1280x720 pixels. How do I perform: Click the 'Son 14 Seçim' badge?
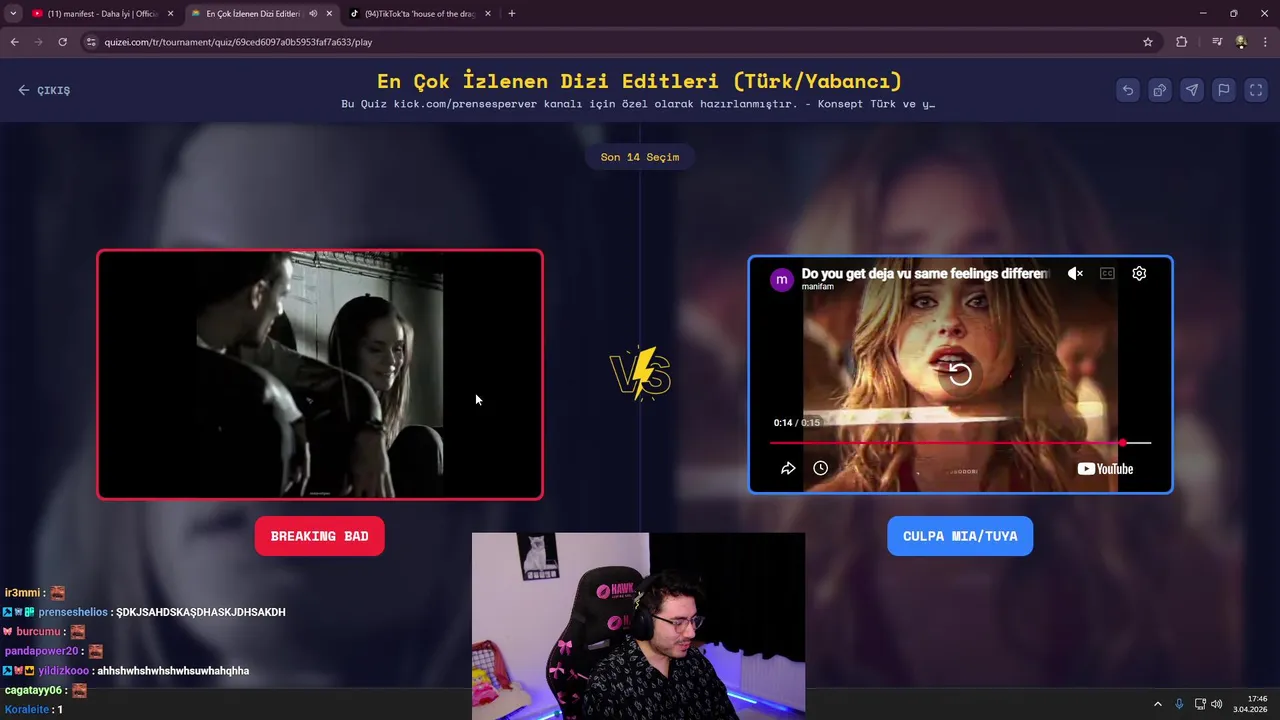click(640, 157)
